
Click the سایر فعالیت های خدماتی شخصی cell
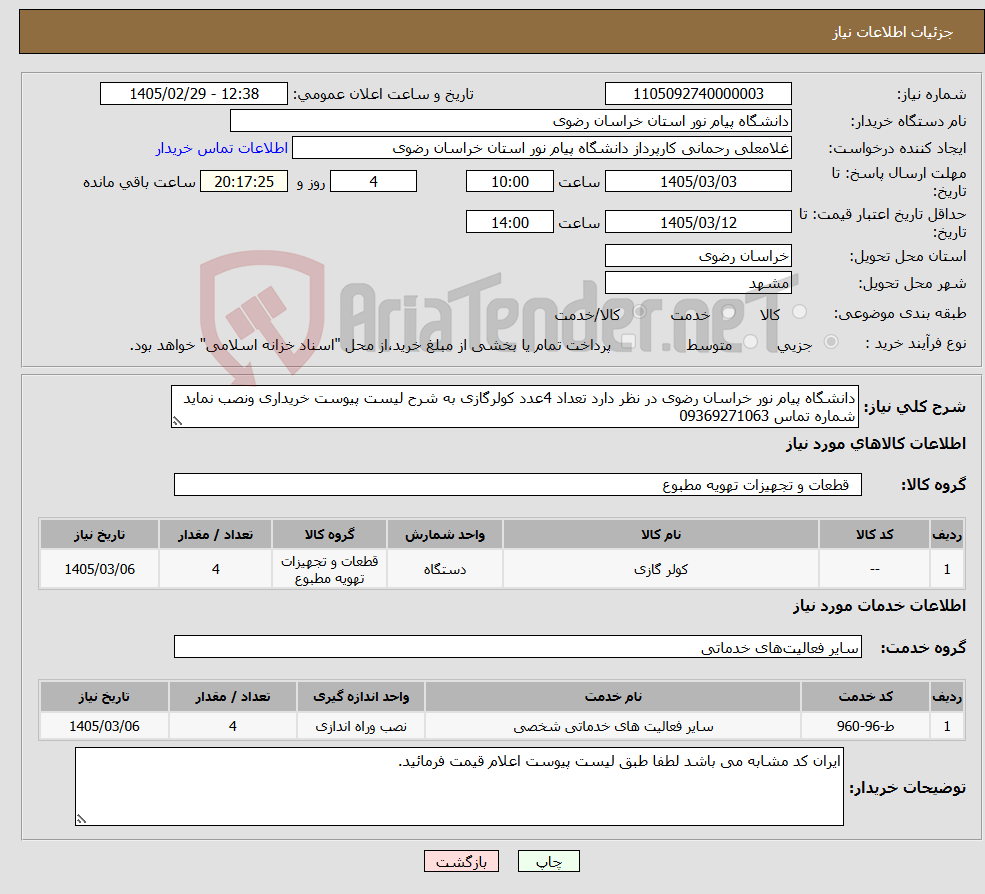(x=613, y=726)
